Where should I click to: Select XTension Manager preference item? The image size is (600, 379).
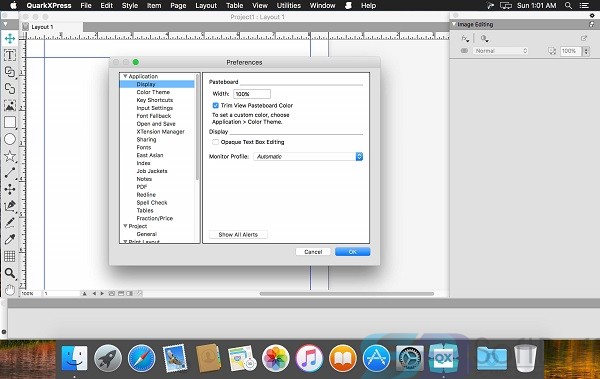tap(160, 132)
